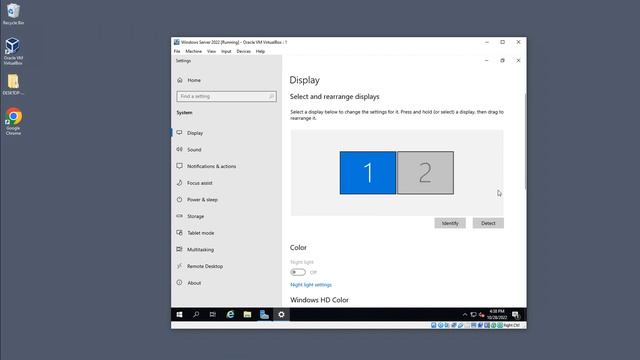Click the Sound speaker icon in the sidebar
The height and width of the screenshot is (360, 640).
coord(179,149)
